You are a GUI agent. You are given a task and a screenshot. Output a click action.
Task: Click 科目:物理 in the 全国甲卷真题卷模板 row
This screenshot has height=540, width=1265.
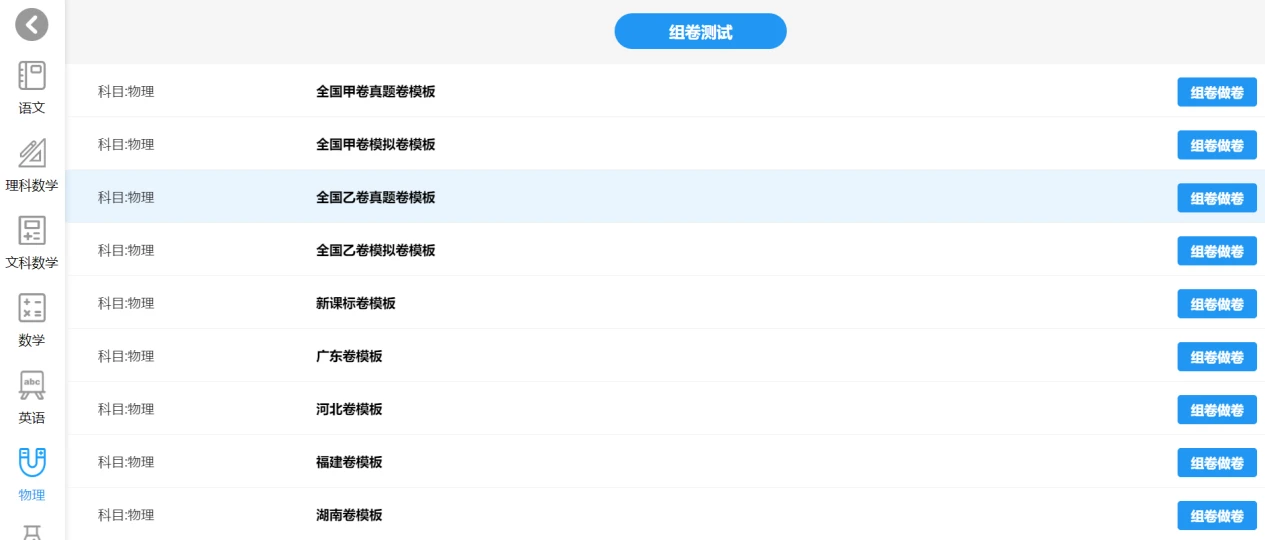pos(126,91)
